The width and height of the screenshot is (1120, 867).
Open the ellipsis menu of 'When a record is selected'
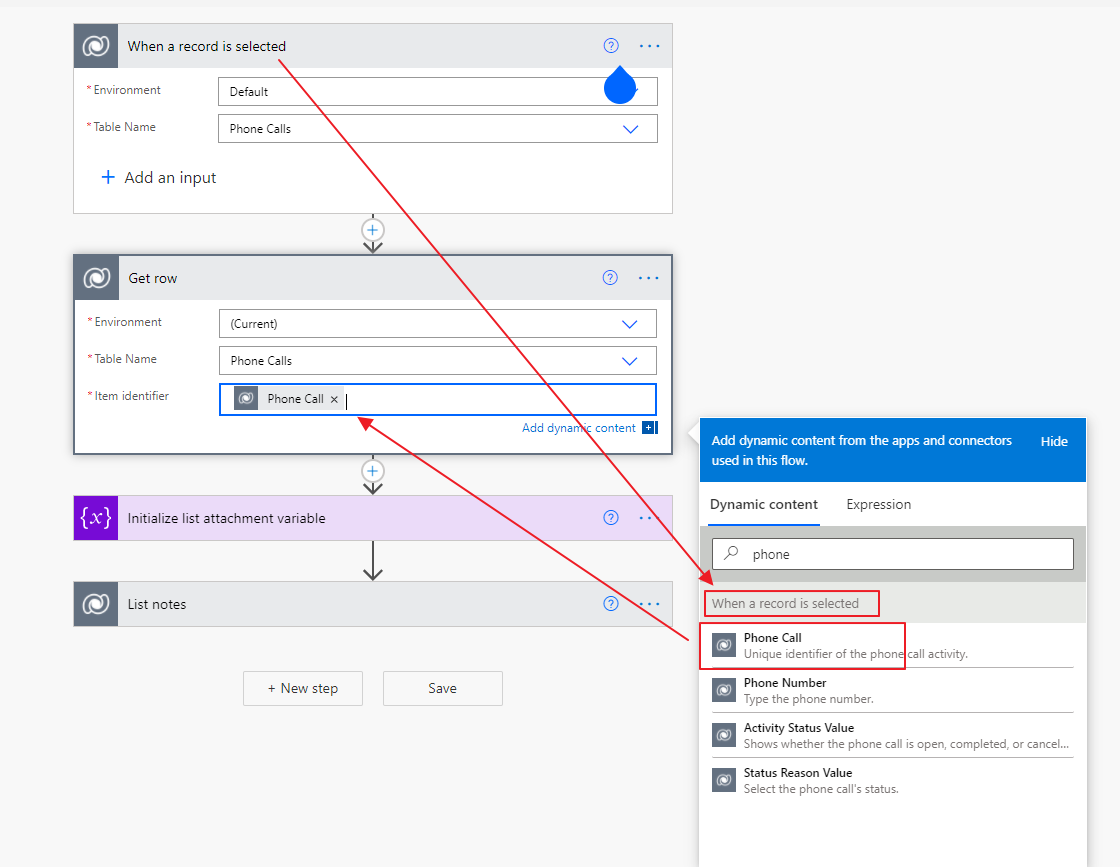tap(649, 46)
